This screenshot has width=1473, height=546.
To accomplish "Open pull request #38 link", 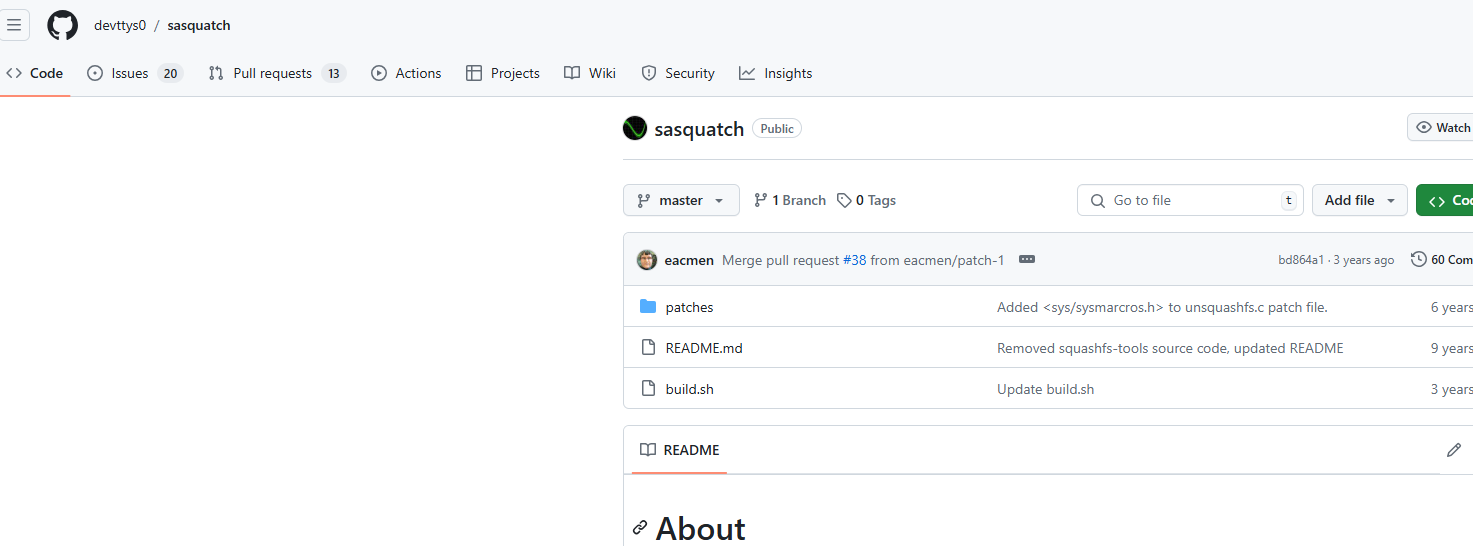I will 854,260.
